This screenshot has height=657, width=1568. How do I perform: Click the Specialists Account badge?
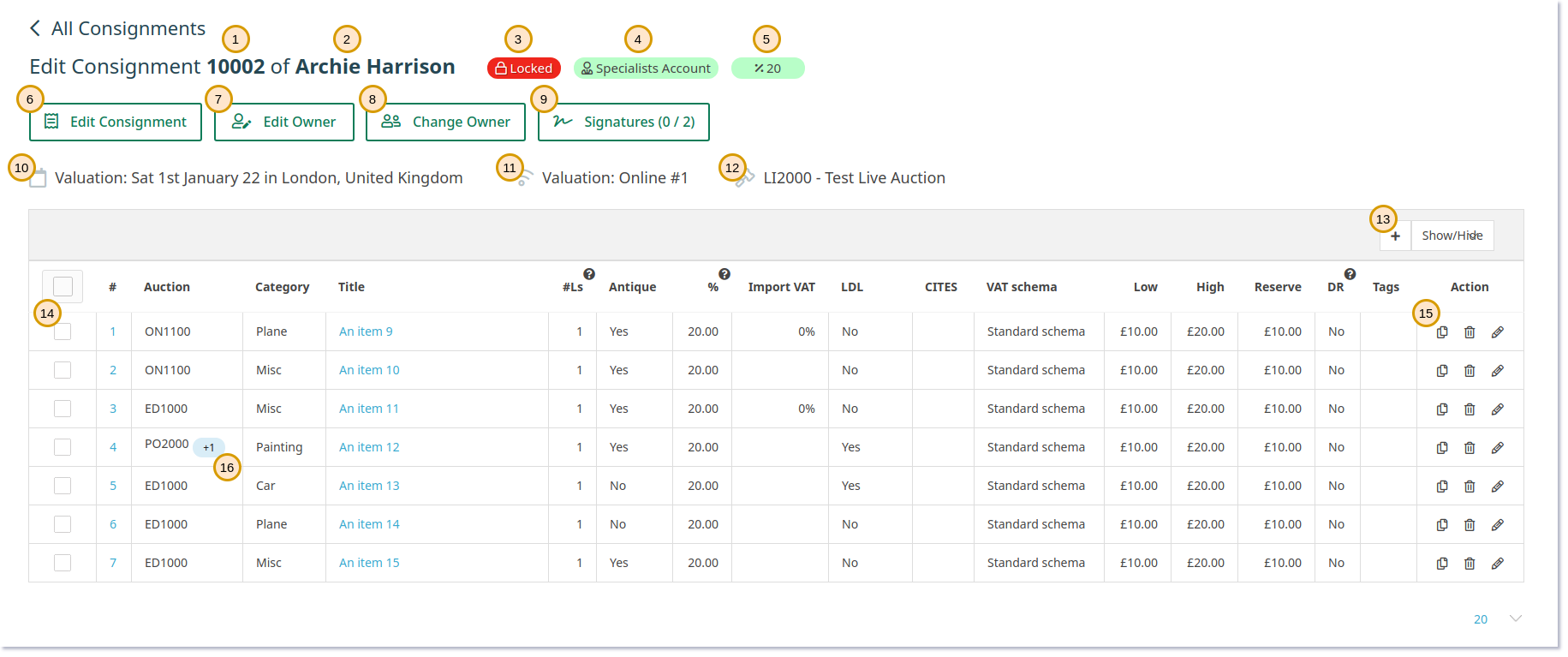646,69
